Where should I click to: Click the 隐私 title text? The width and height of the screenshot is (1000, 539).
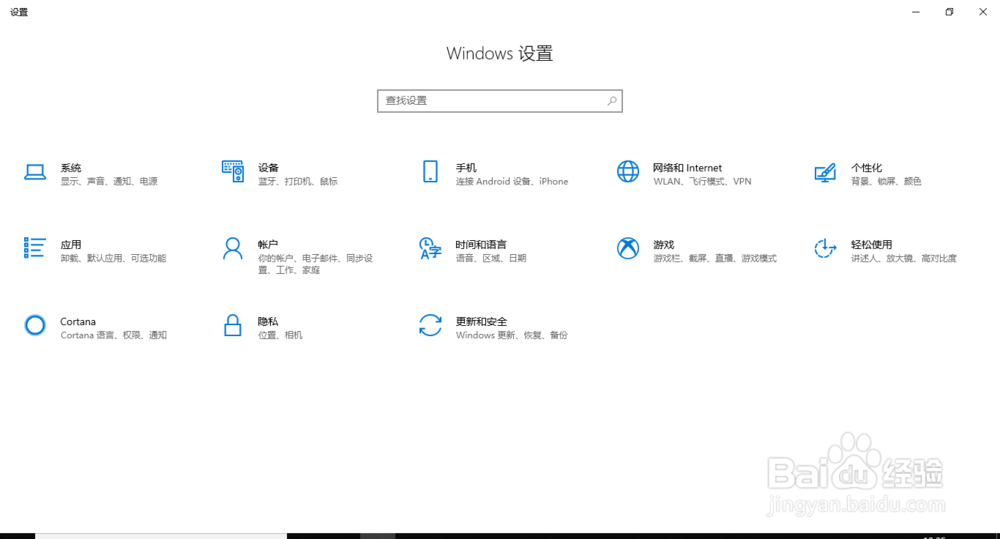pos(268,321)
